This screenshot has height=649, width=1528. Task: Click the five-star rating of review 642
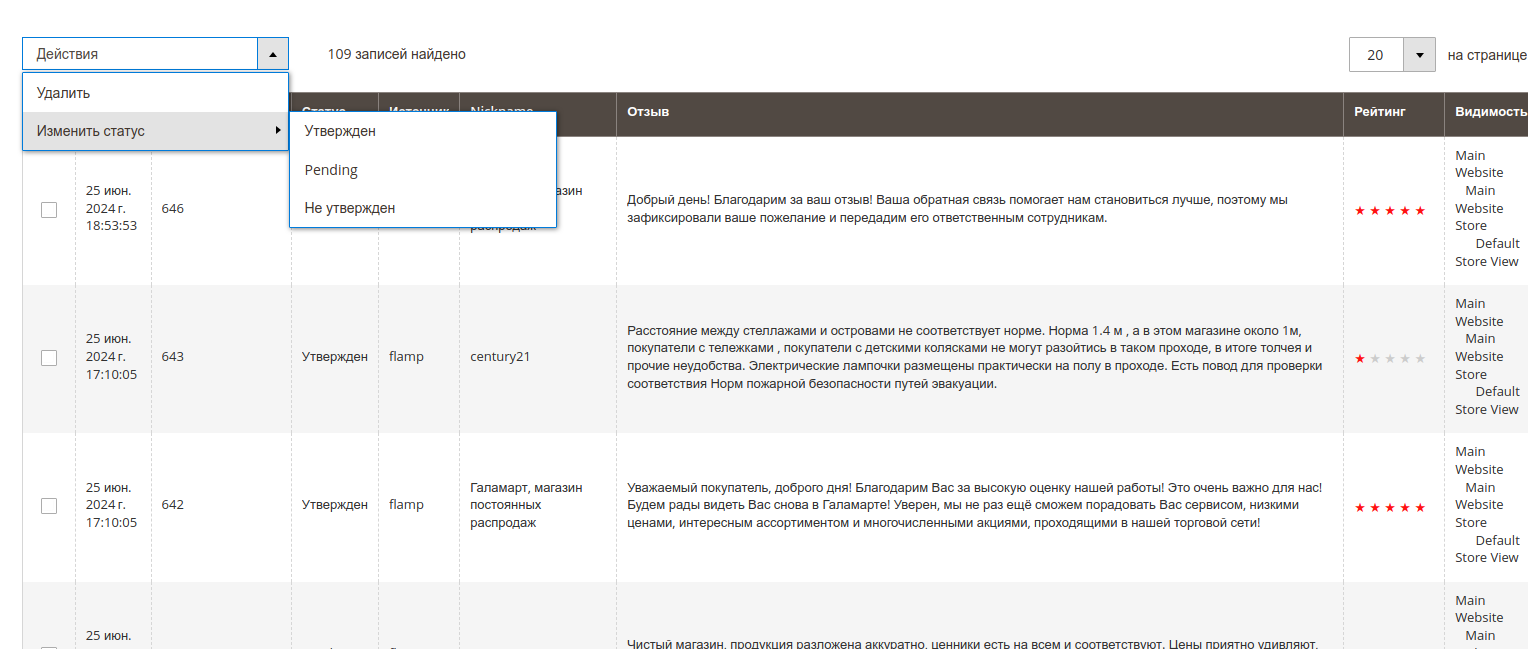tap(1389, 508)
